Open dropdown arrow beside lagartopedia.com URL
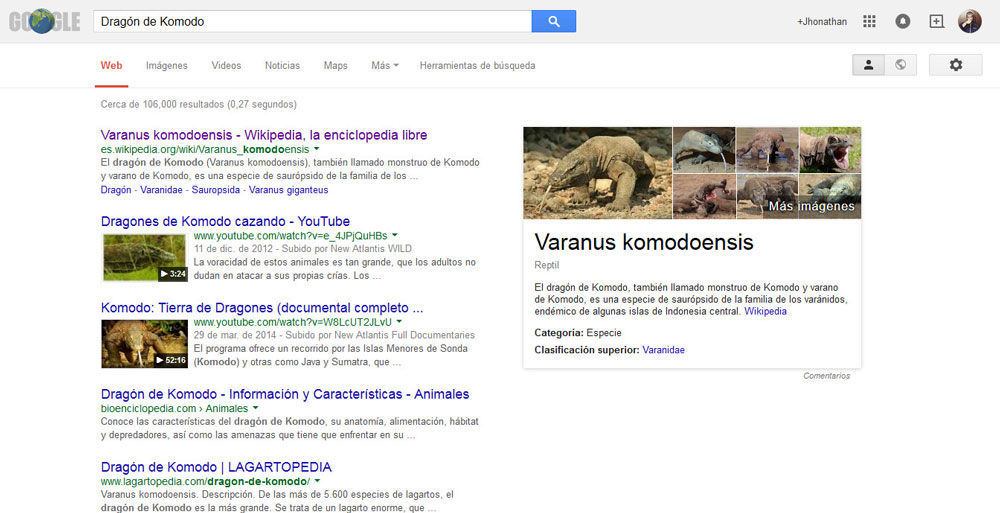 tap(318, 481)
